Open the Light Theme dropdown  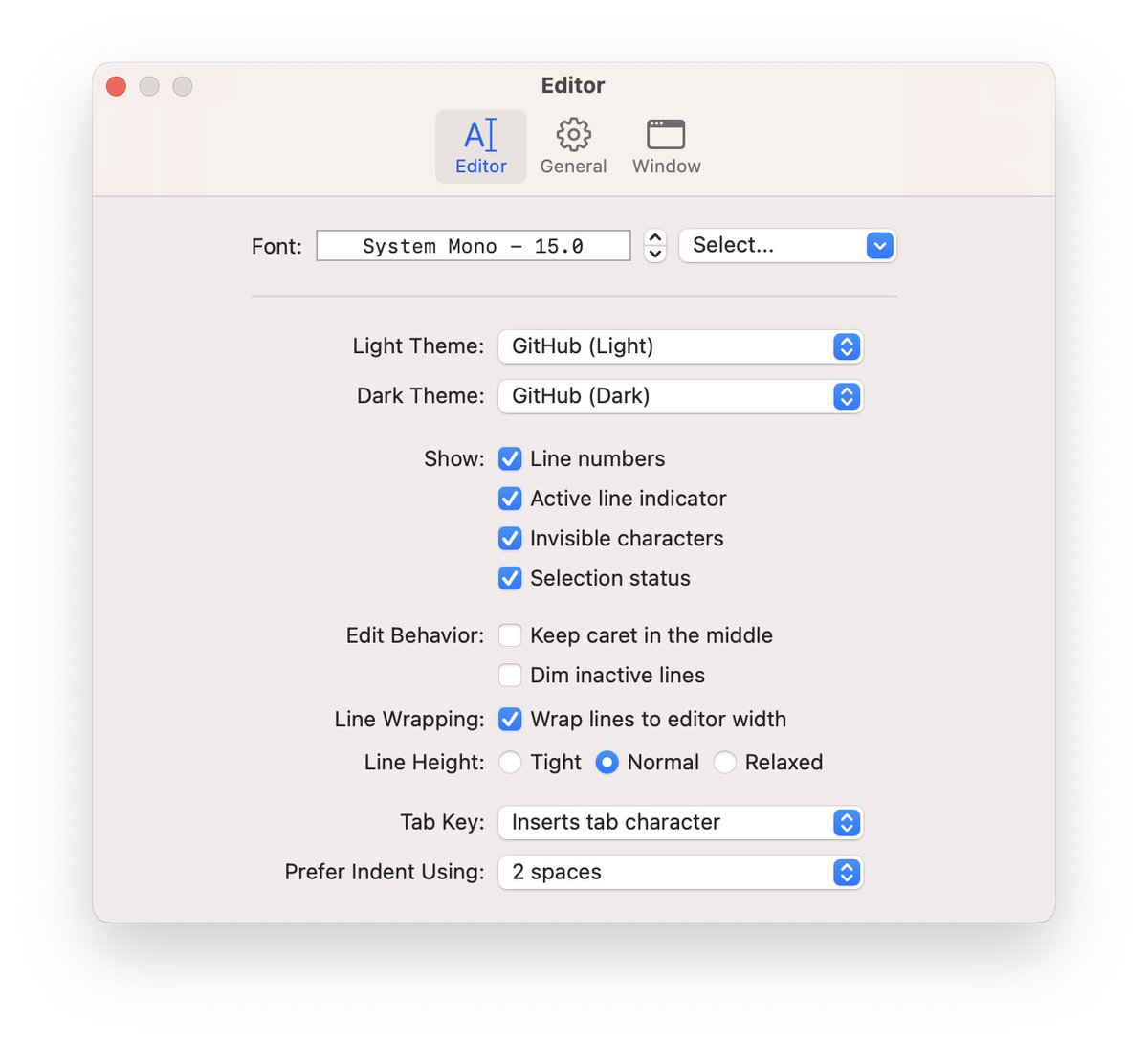pos(680,346)
